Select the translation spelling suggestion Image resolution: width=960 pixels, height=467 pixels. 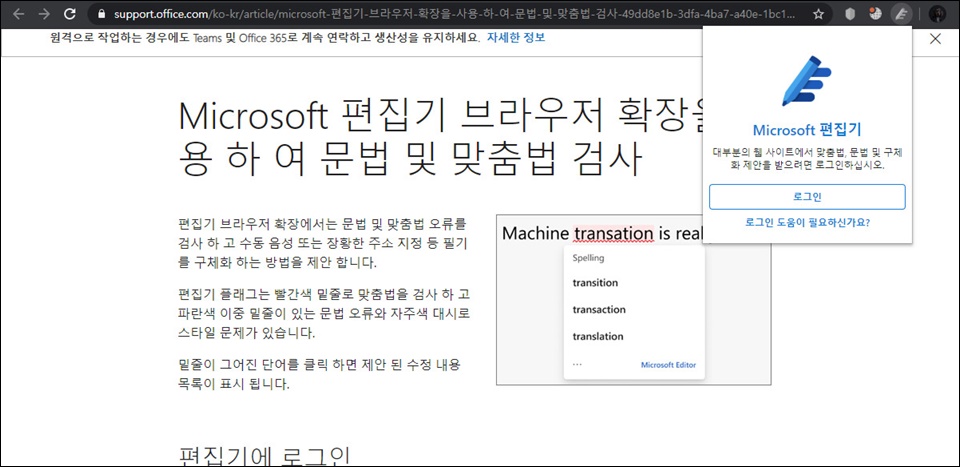598,337
